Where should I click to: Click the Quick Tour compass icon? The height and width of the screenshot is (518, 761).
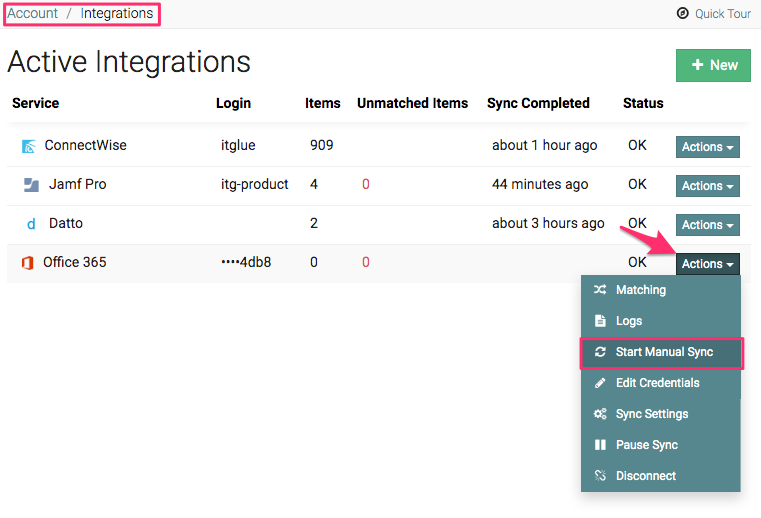683,14
